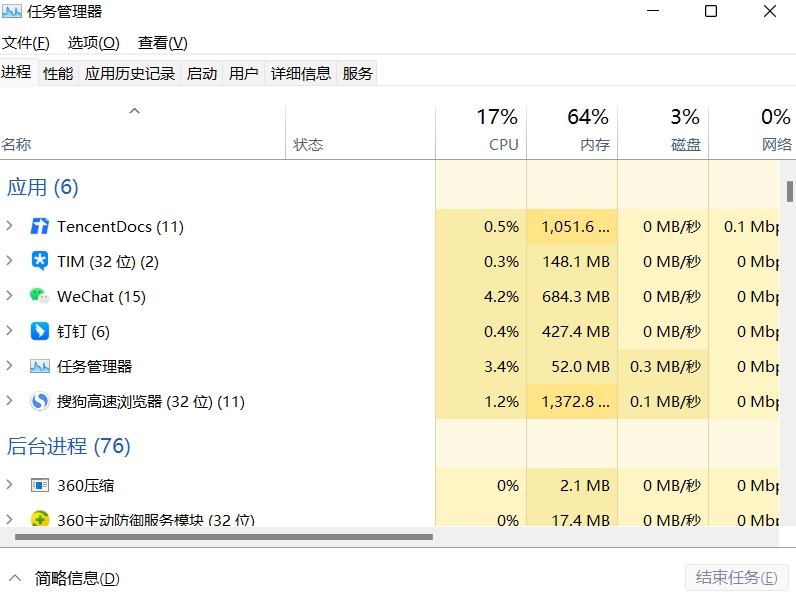The height and width of the screenshot is (604, 796).
Task: Click the TIM app icon
Action: click(39, 262)
